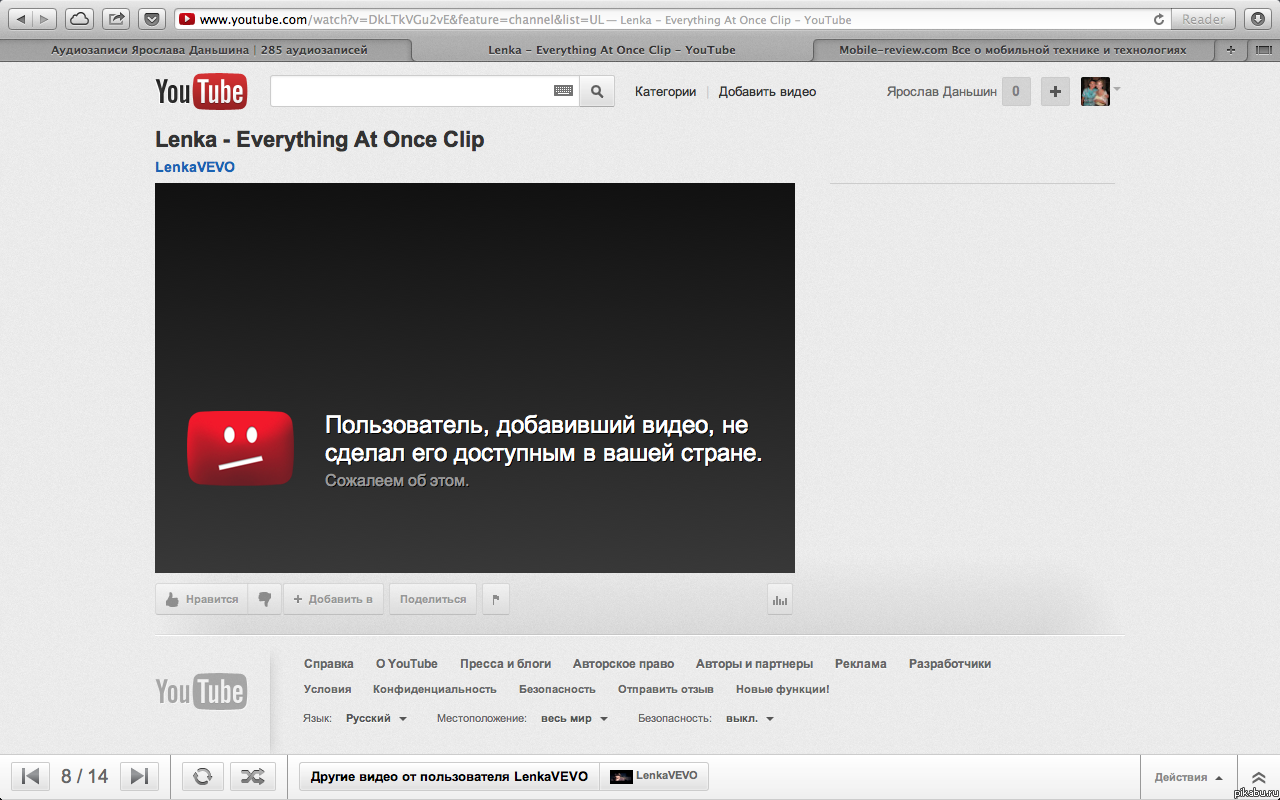This screenshot has width=1280, height=800.
Task: Switch to Аудиозаписи Ярослава Даньшина tab
Action: coord(209,49)
